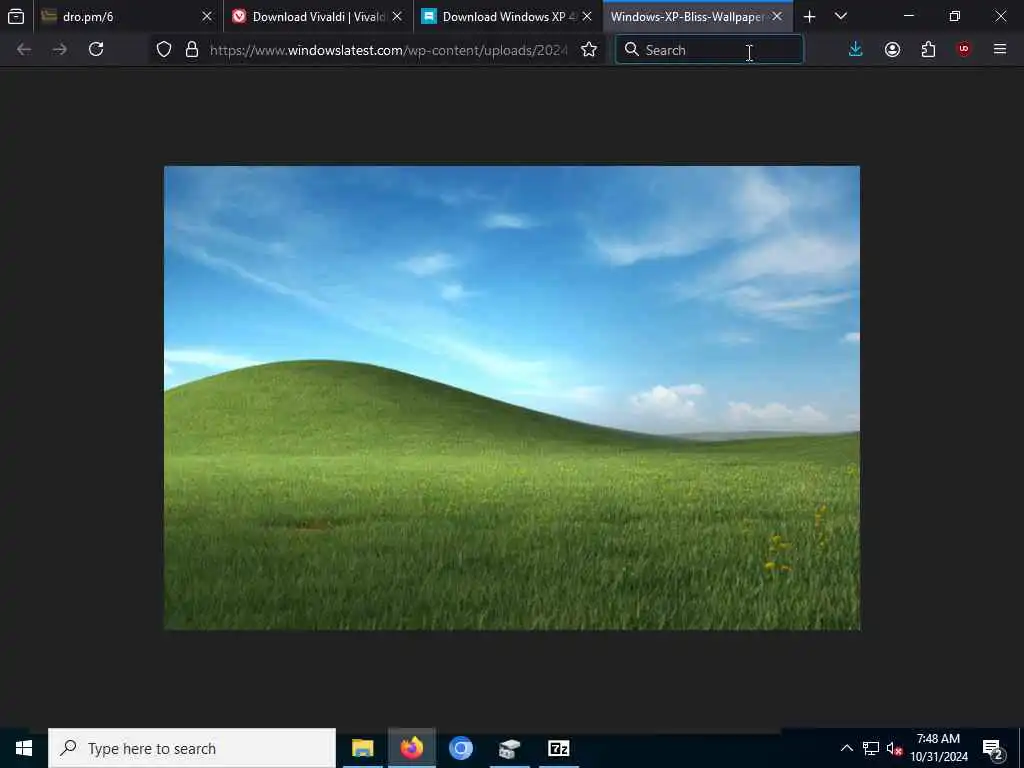This screenshot has width=1024, height=768.
Task: Open the installer box taskbar icon
Action: coord(509,748)
